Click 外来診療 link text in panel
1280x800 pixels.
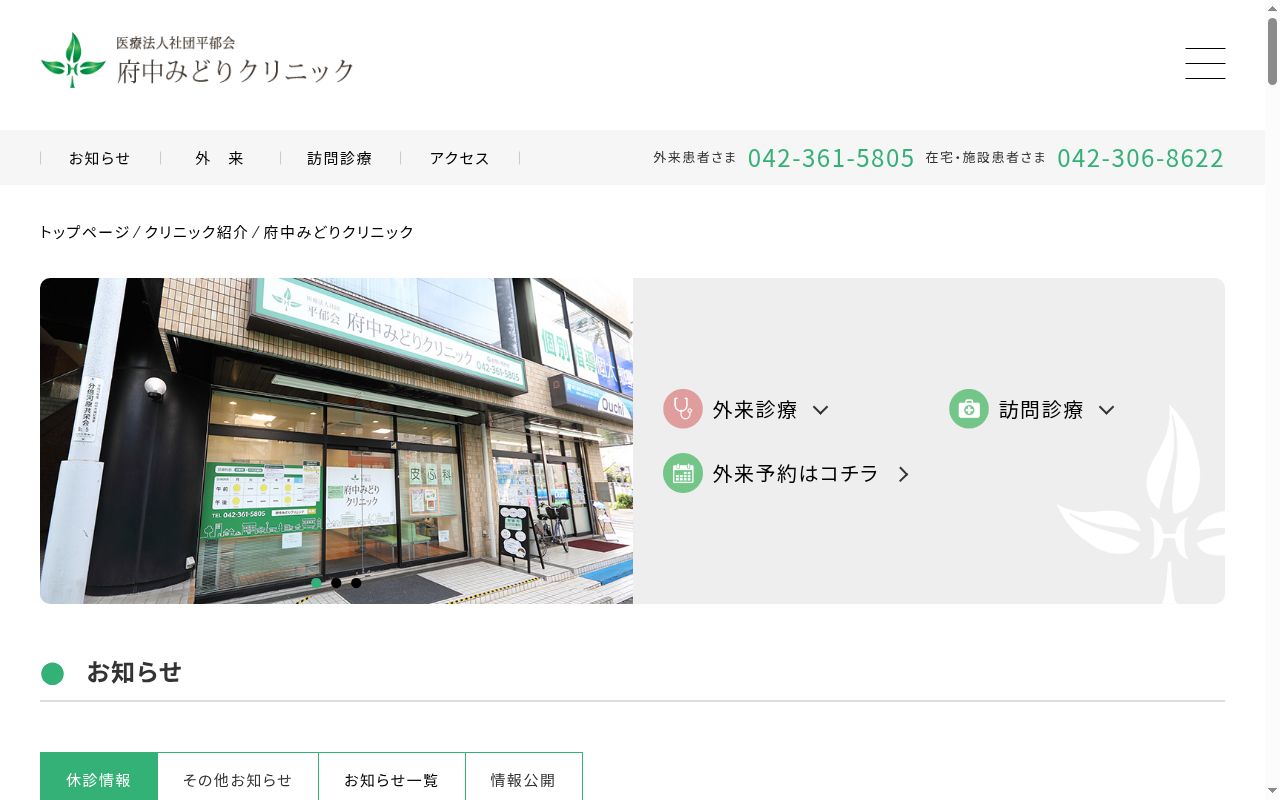(755, 410)
